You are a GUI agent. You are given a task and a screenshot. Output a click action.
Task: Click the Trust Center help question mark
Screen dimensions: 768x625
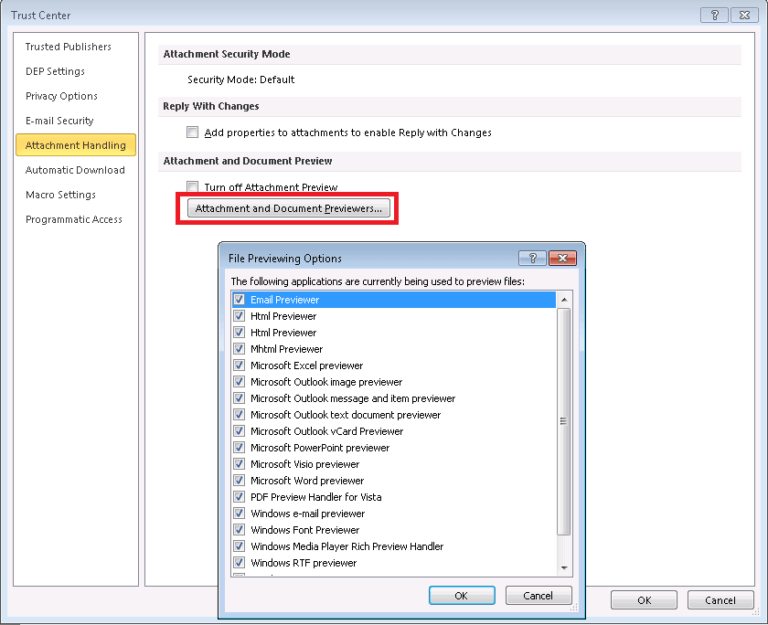click(x=714, y=15)
